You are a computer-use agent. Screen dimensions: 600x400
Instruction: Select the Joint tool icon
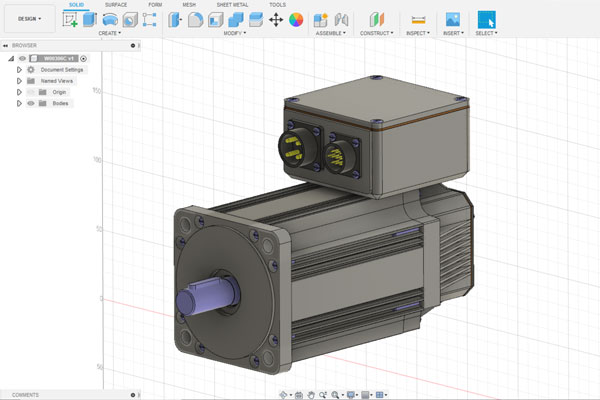[x=341, y=20]
